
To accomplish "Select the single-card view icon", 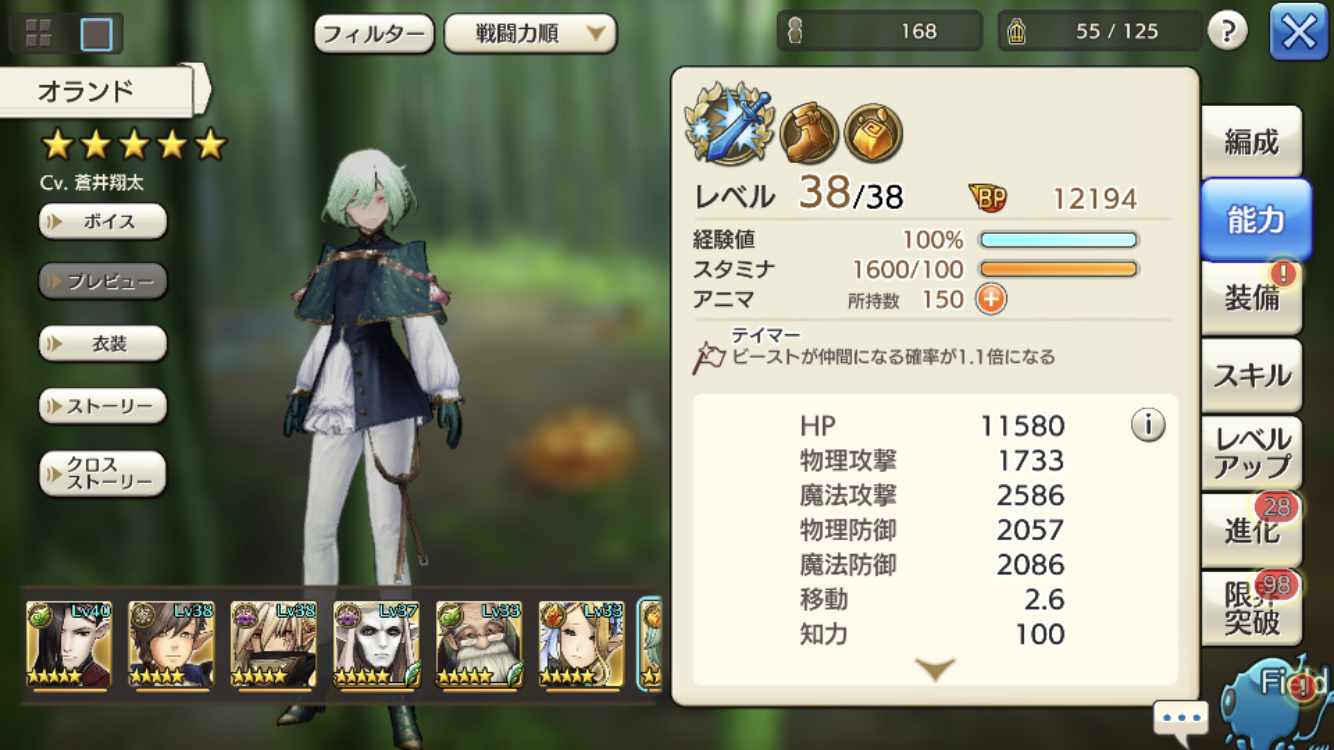I will (x=97, y=34).
